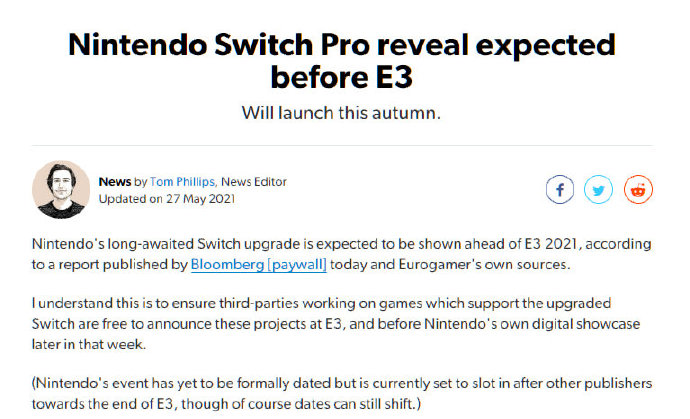Click the author's portrait avatar

click(61, 190)
